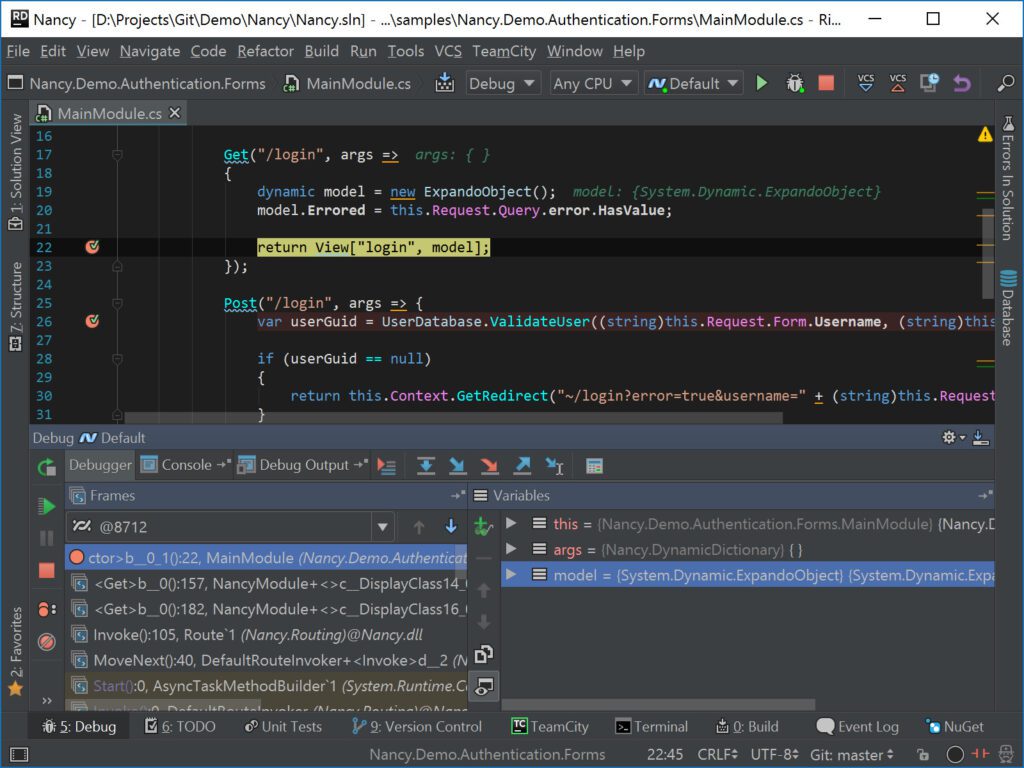The image size is (1024, 768).
Task: Open Database side panel
Action: [x=1008, y=307]
